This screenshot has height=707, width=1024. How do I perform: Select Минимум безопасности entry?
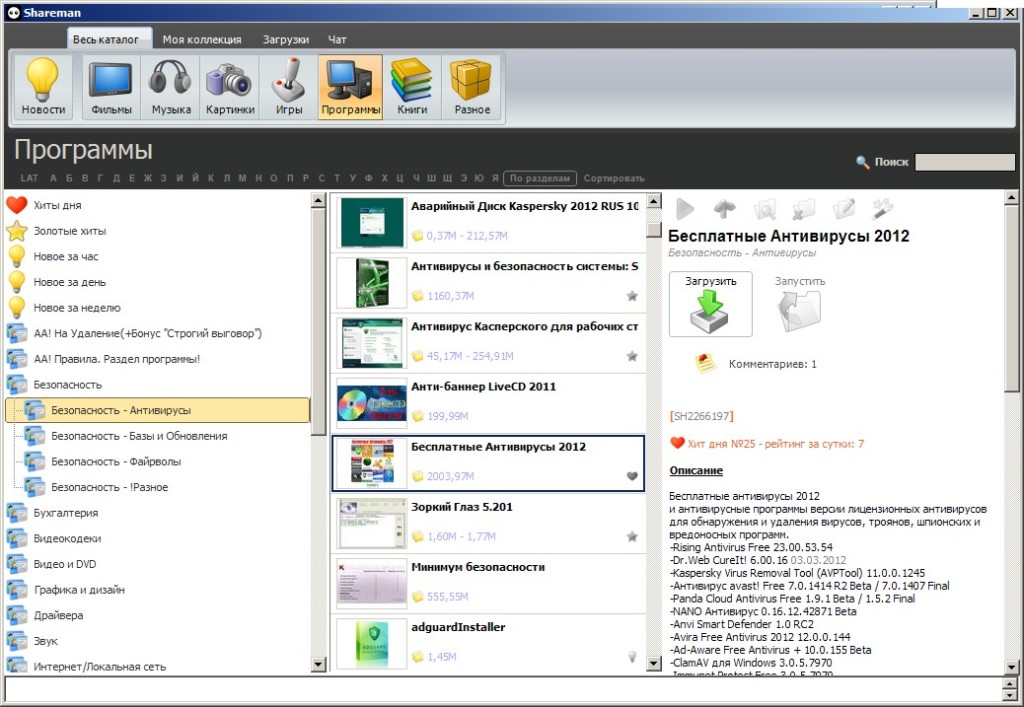488,583
